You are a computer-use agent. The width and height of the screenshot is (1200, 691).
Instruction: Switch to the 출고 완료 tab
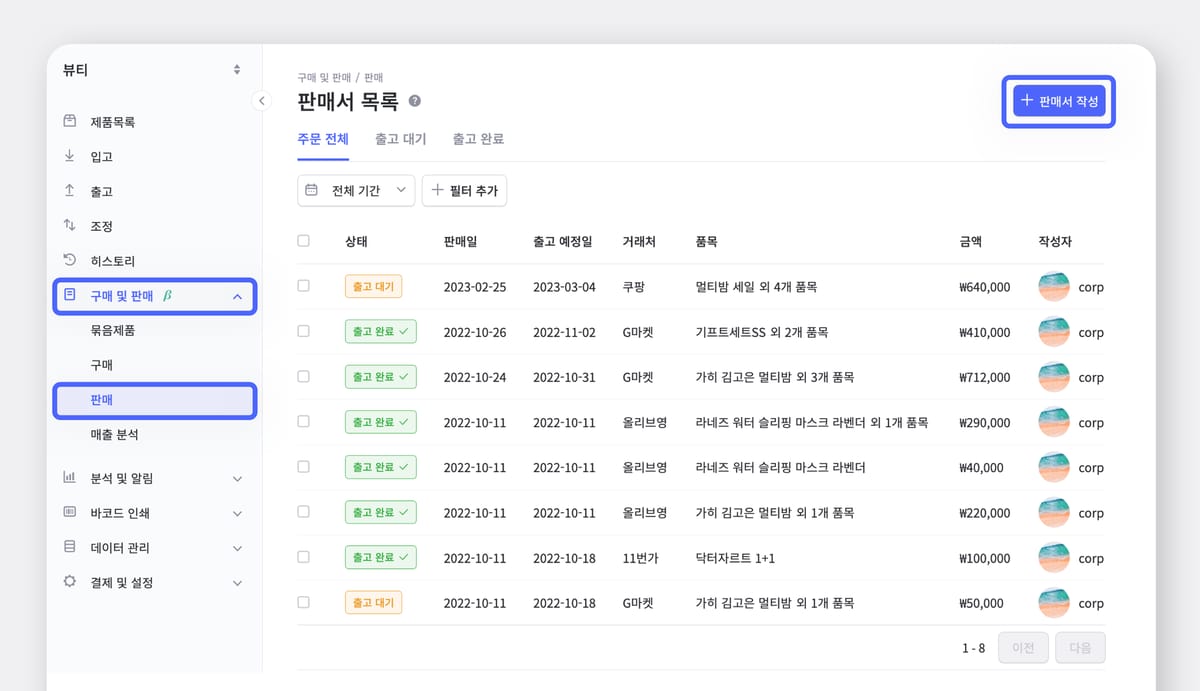pos(478,139)
